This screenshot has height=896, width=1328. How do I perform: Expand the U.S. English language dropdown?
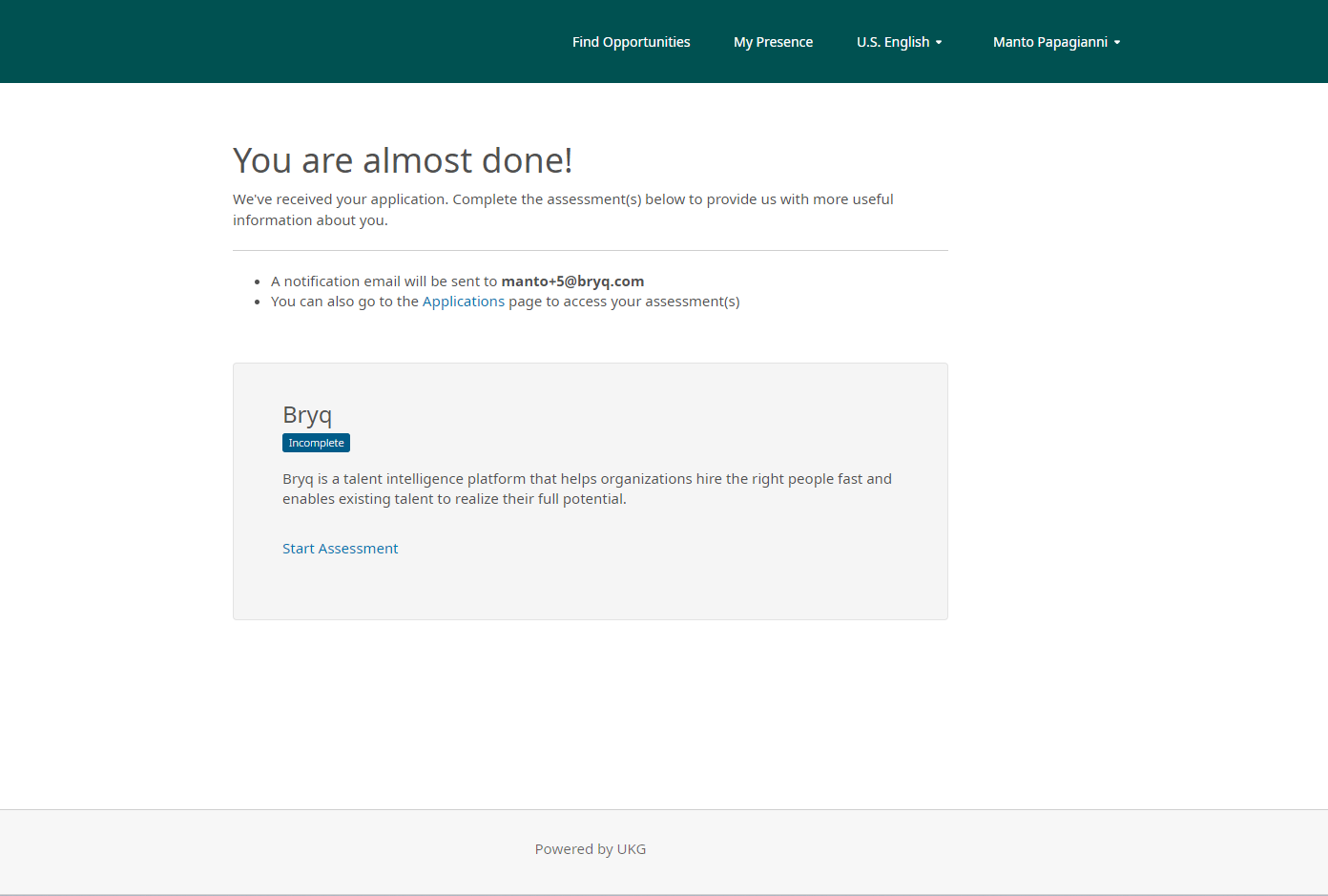click(x=893, y=42)
